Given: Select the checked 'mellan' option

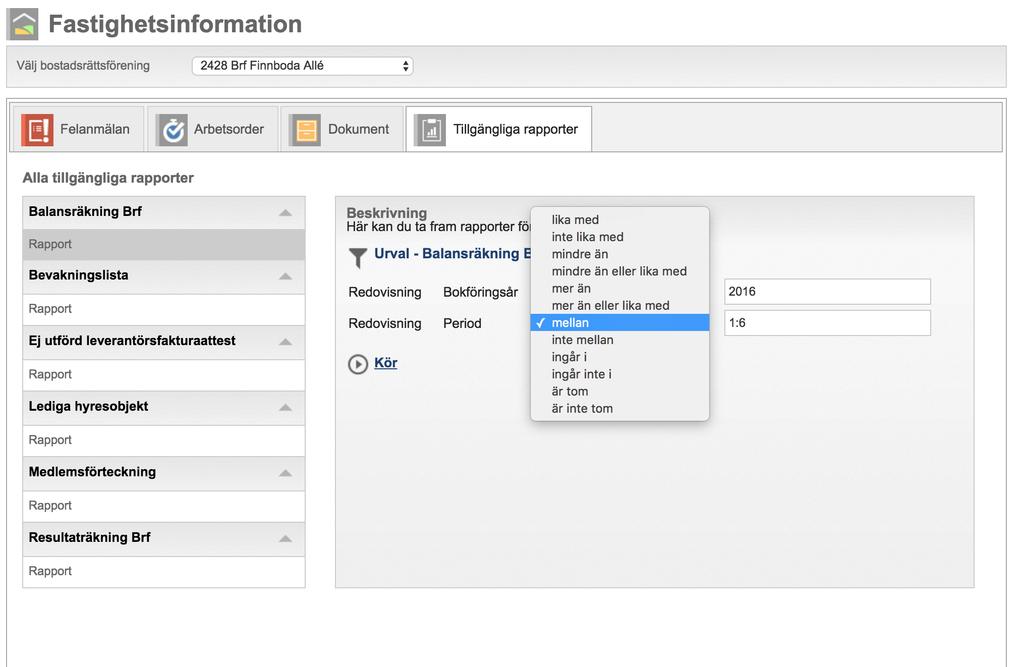Looking at the screenshot, I should pos(620,323).
